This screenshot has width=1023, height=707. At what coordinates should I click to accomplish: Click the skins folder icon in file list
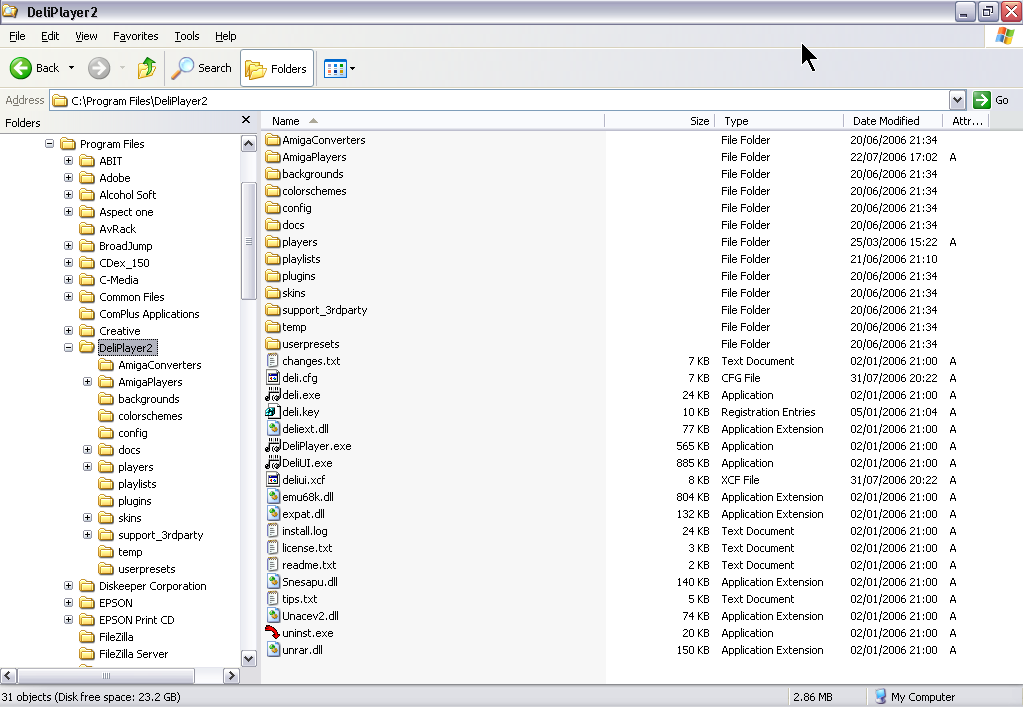pyautogui.click(x=273, y=293)
